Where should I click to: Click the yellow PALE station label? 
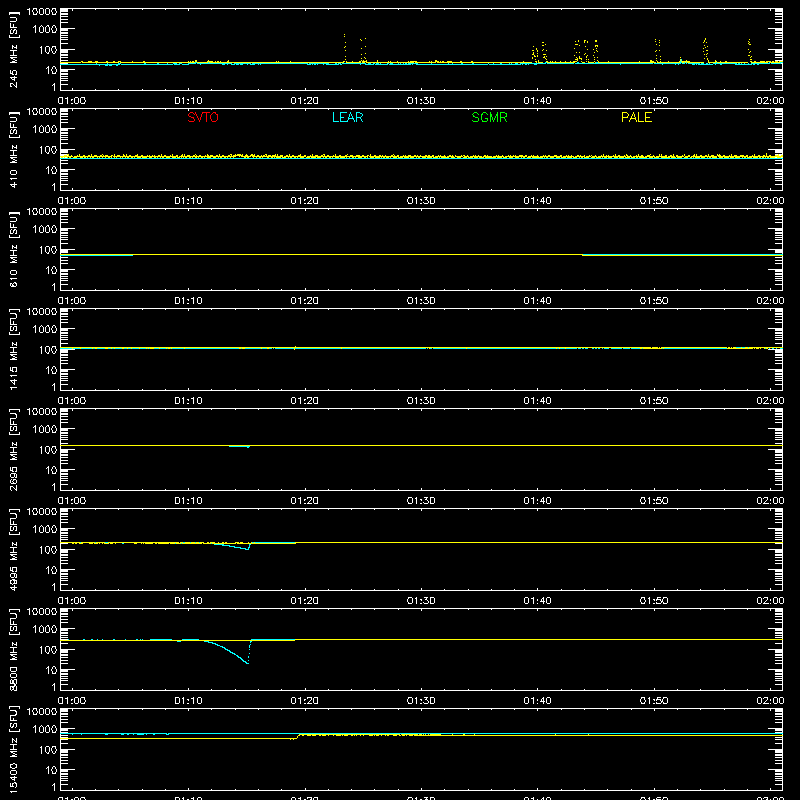(x=636, y=117)
